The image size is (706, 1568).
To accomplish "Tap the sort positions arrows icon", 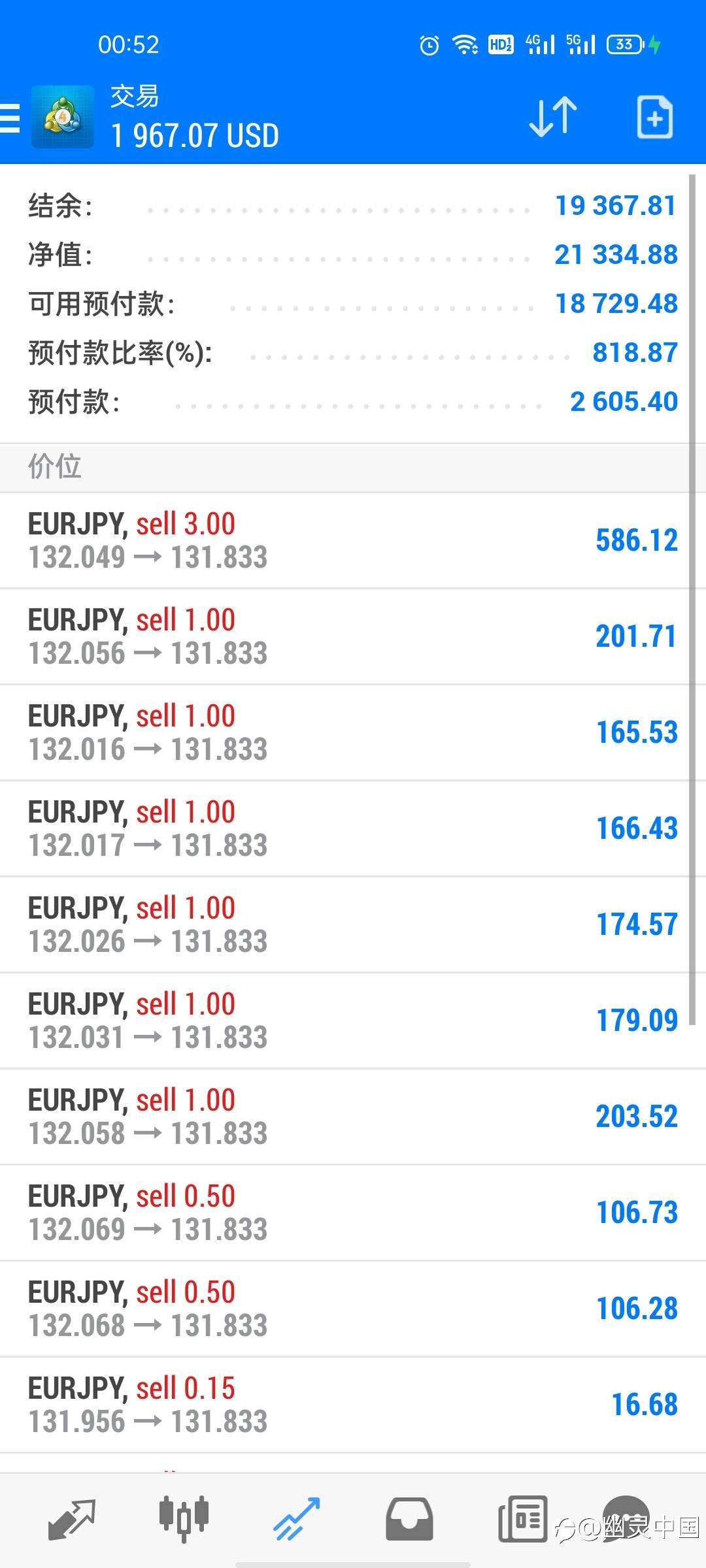I will point(552,118).
